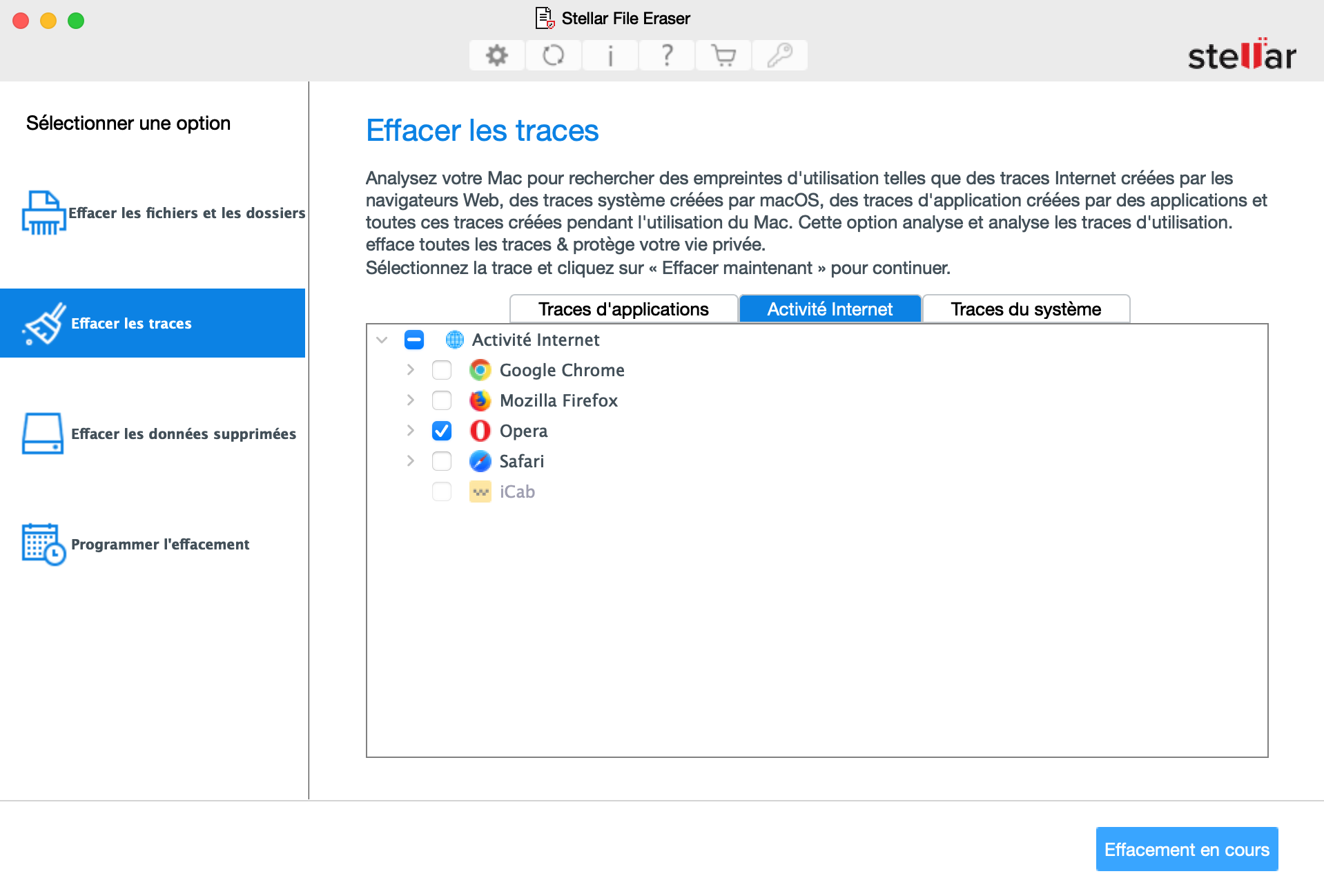Screen dimensions: 1324x896
Task: Switch to Traces du système tab
Action: coord(1026,309)
